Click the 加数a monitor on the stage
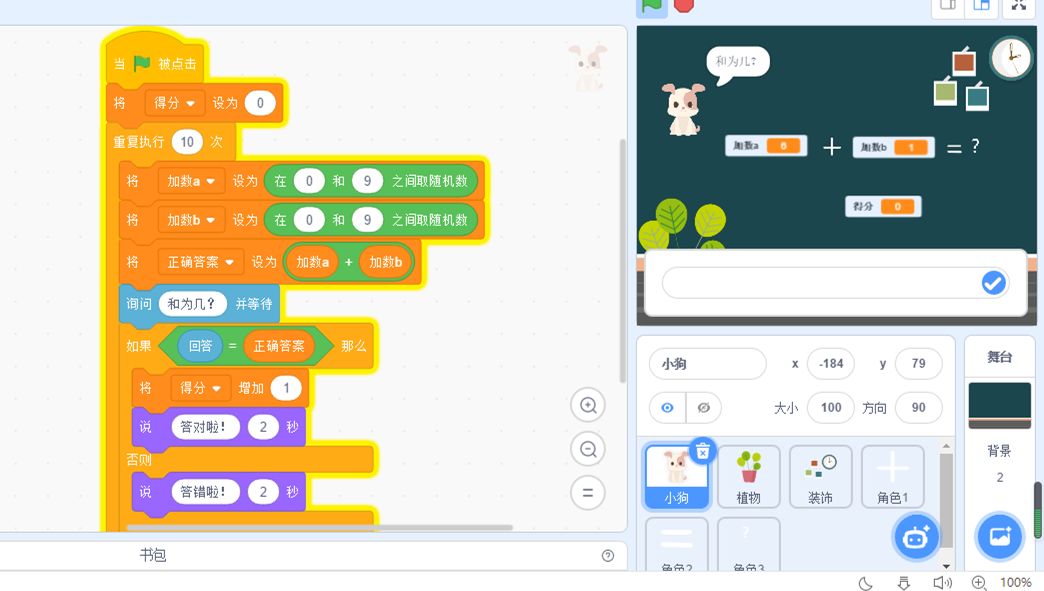The height and width of the screenshot is (591, 1044). point(766,146)
